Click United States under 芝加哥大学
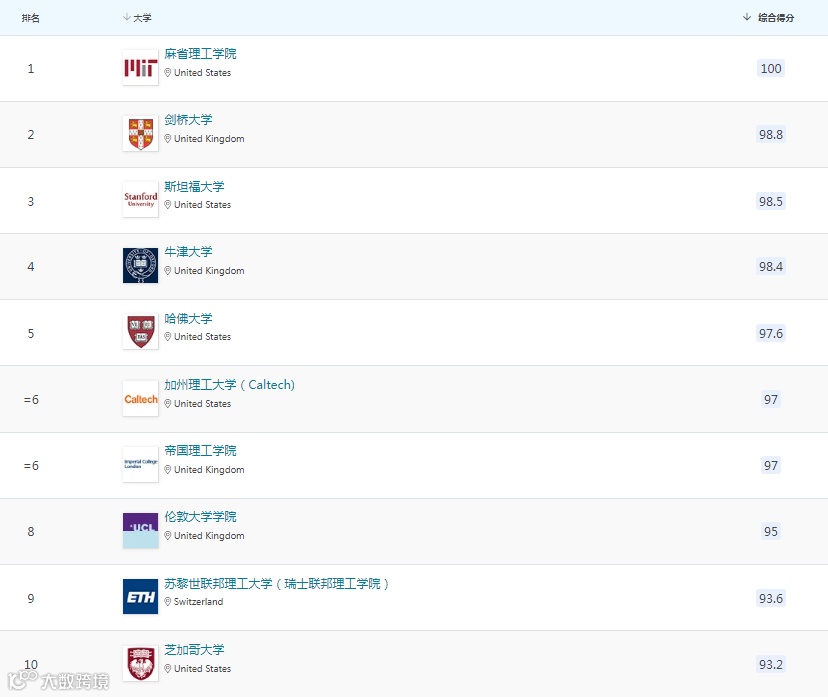Image resolution: width=828 pixels, height=697 pixels. tap(202, 669)
